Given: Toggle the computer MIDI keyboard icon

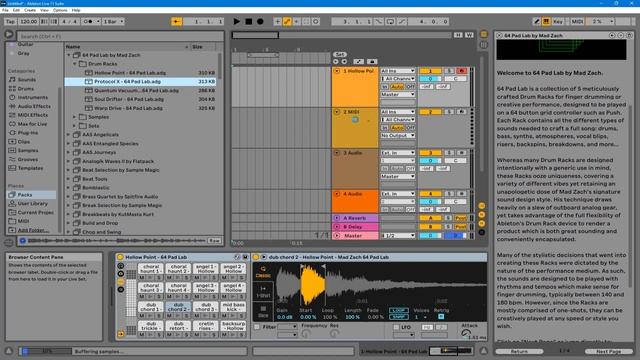Looking at the screenshot, I should tap(546, 21).
